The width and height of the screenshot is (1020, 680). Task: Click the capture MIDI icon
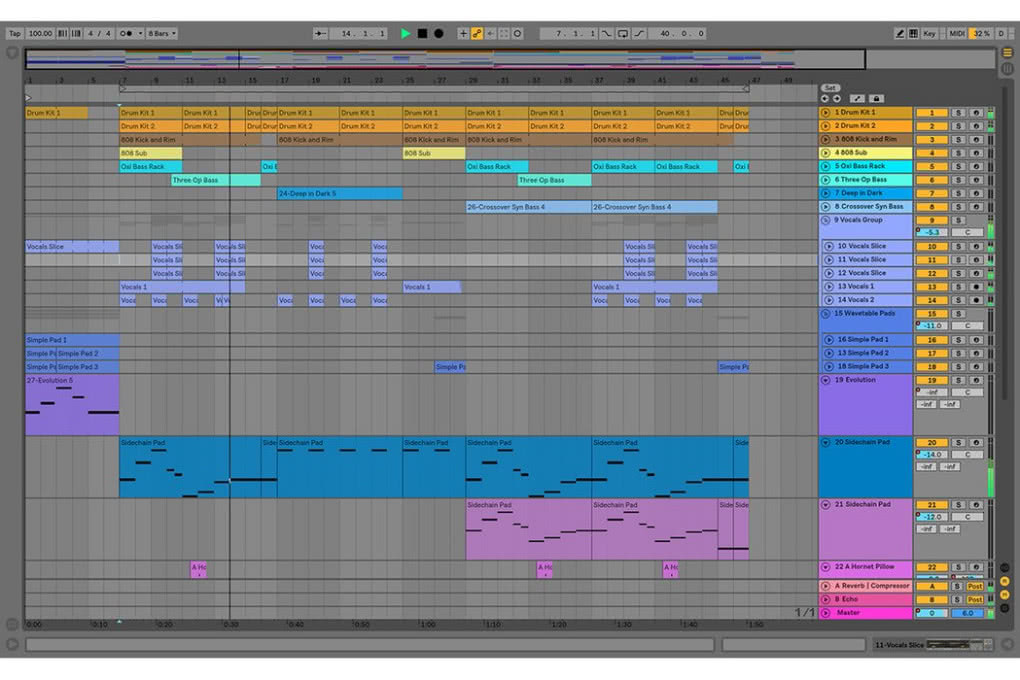503,33
